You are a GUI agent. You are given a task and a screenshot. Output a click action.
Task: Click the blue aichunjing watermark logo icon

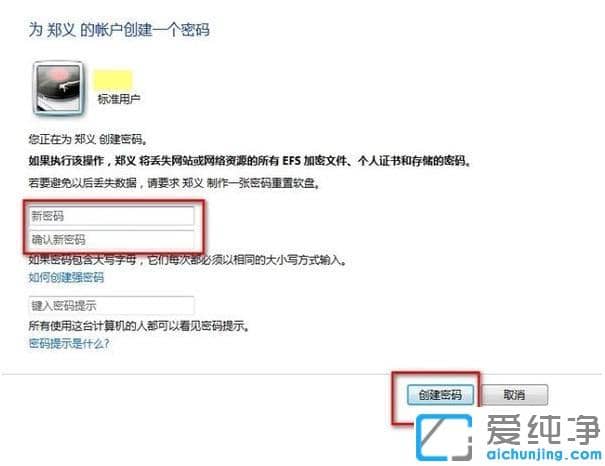point(444,437)
